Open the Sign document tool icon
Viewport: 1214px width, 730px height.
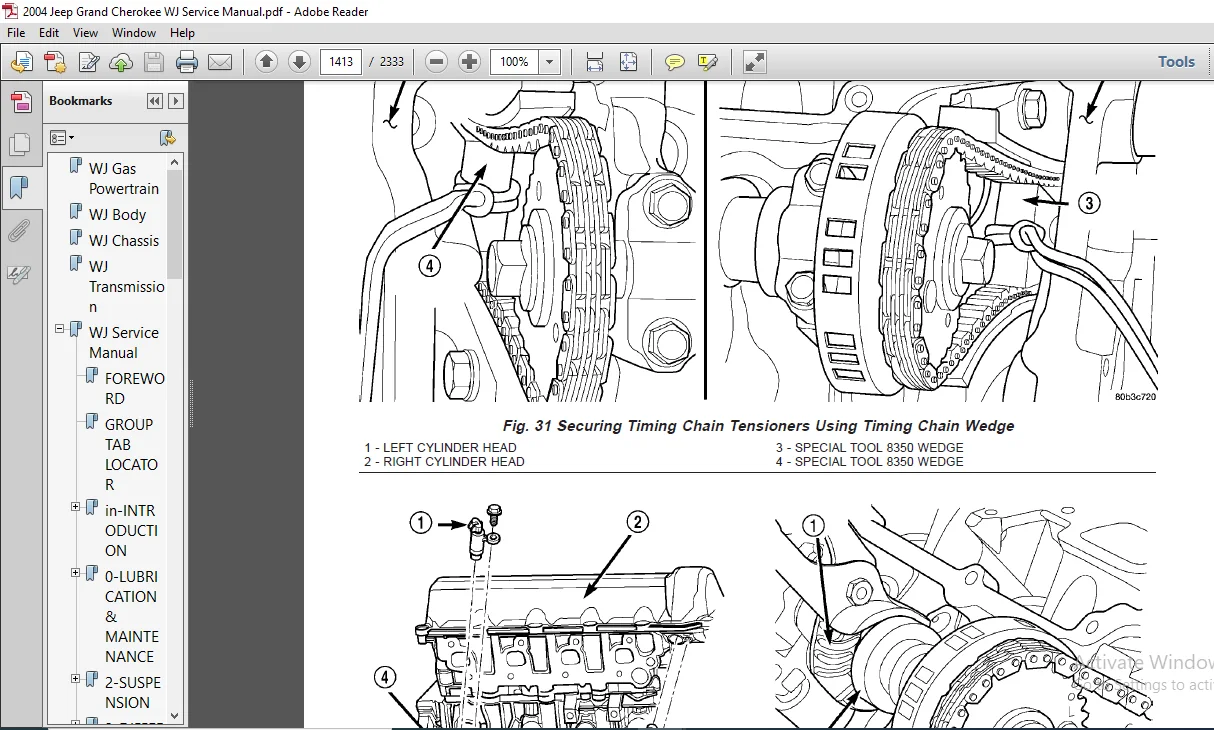[88, 62]
